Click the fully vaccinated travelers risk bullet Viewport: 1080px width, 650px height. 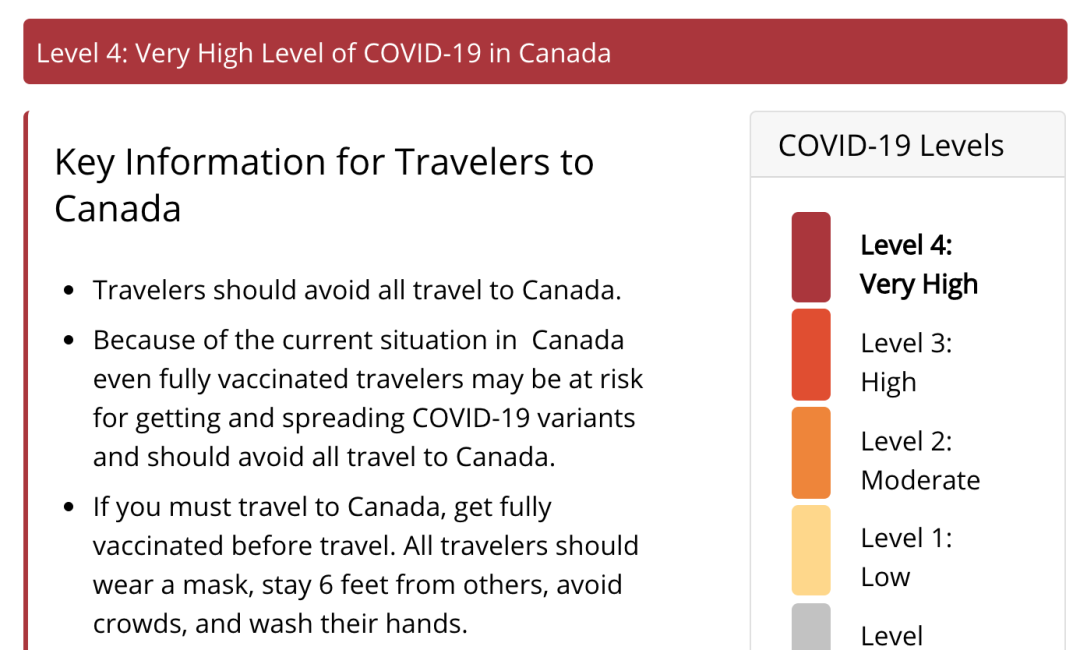pos(368,398)
